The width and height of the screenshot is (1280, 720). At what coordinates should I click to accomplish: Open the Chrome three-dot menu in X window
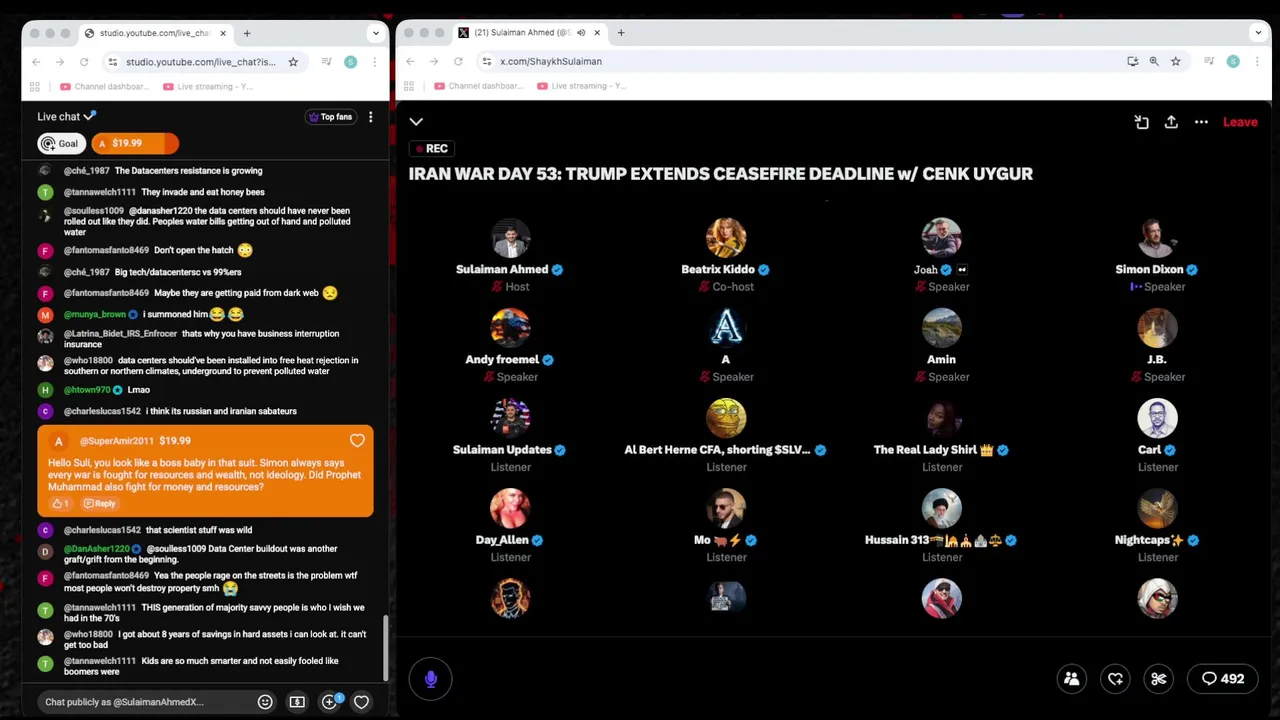tap(1258, 62)
